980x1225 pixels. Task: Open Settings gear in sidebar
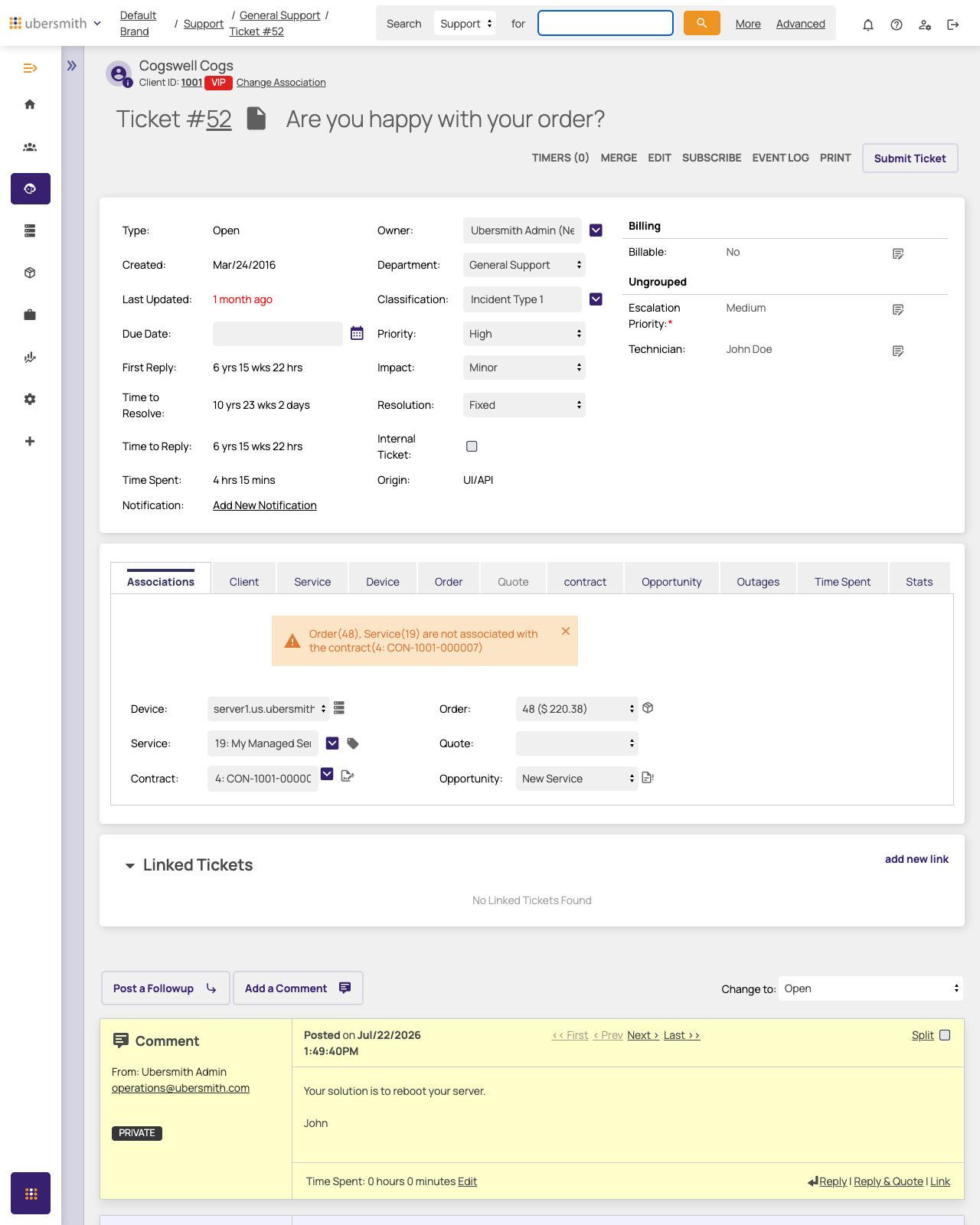(30, 399)
